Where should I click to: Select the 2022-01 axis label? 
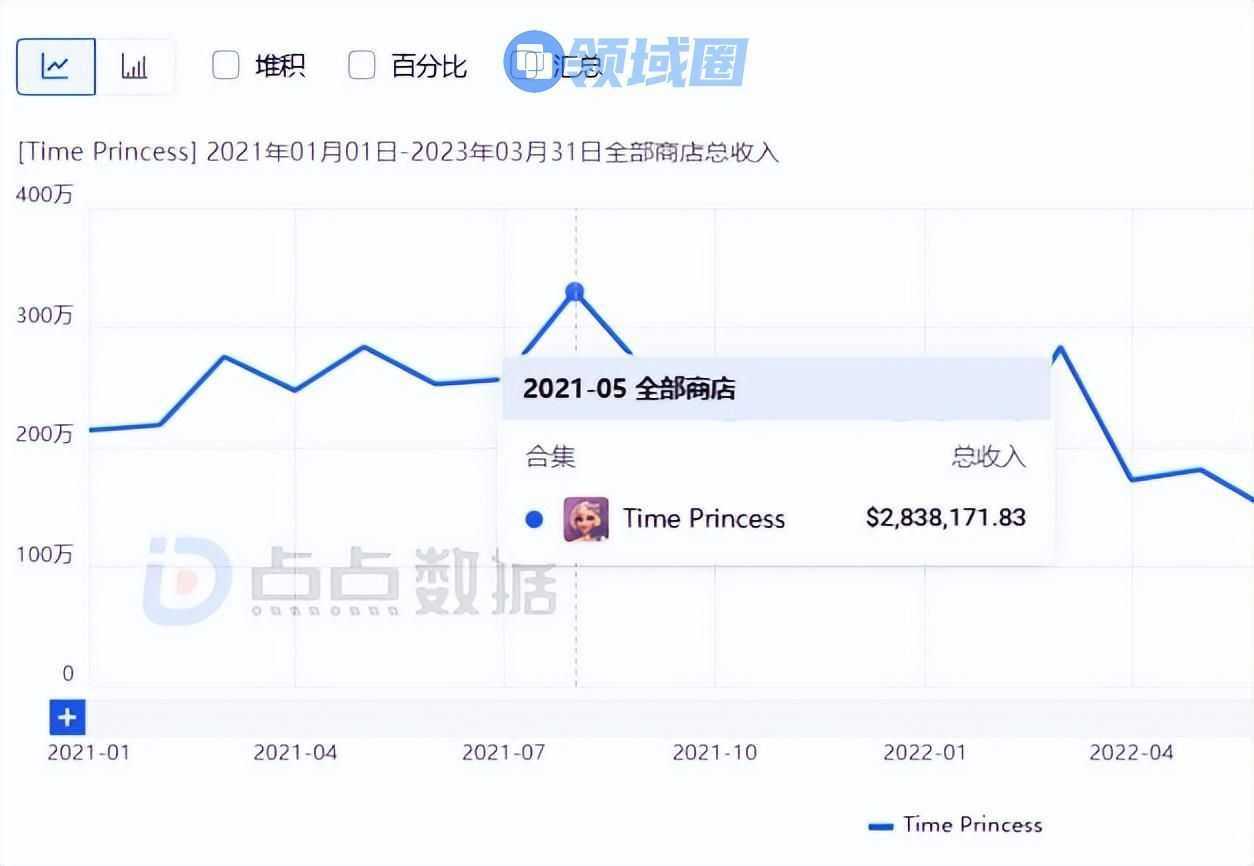click(x=924, y=752)
